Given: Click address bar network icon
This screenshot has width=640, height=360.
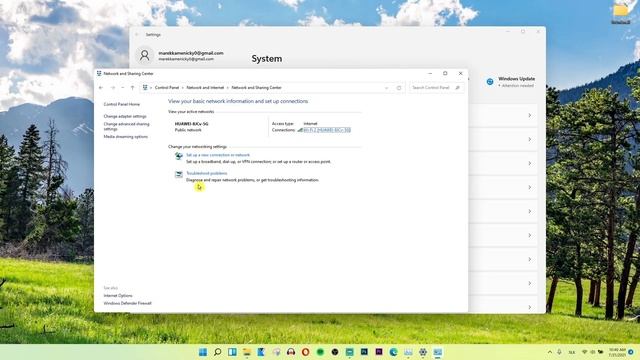Looking at the screenshot, I should [145, 88].
